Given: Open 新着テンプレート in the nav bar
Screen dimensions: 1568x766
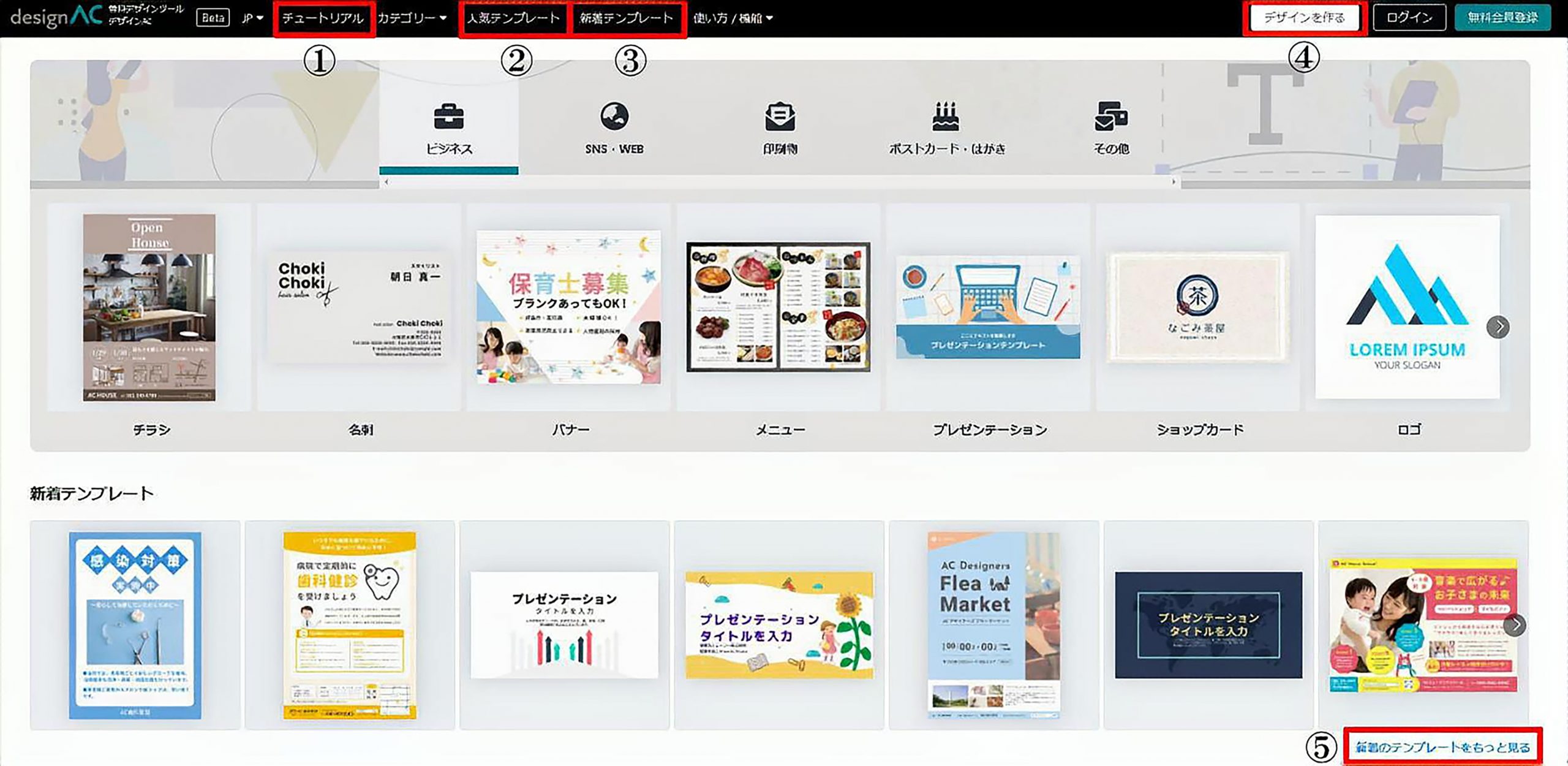Looking at the screenshot, I should (x=627, y=18).
